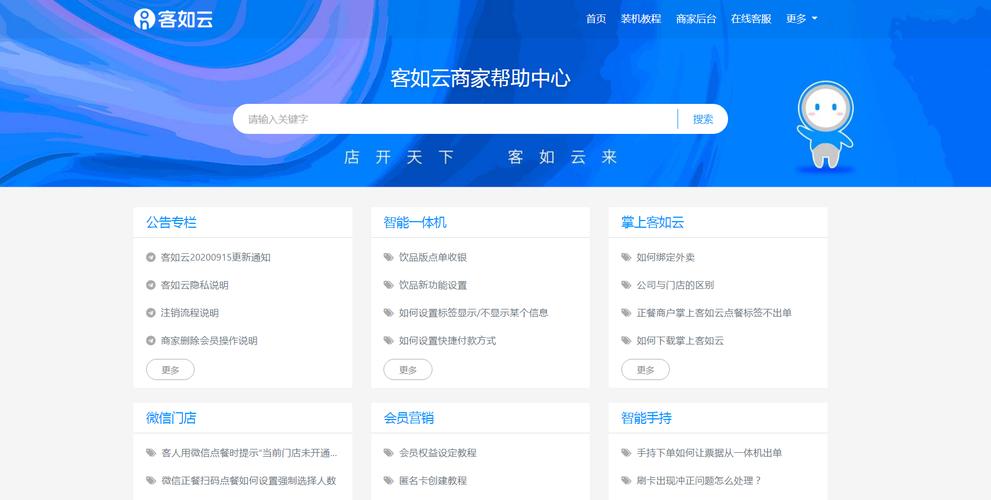
Task: Open 装机教程 in the navigation bar
Action: coord(641,19)
